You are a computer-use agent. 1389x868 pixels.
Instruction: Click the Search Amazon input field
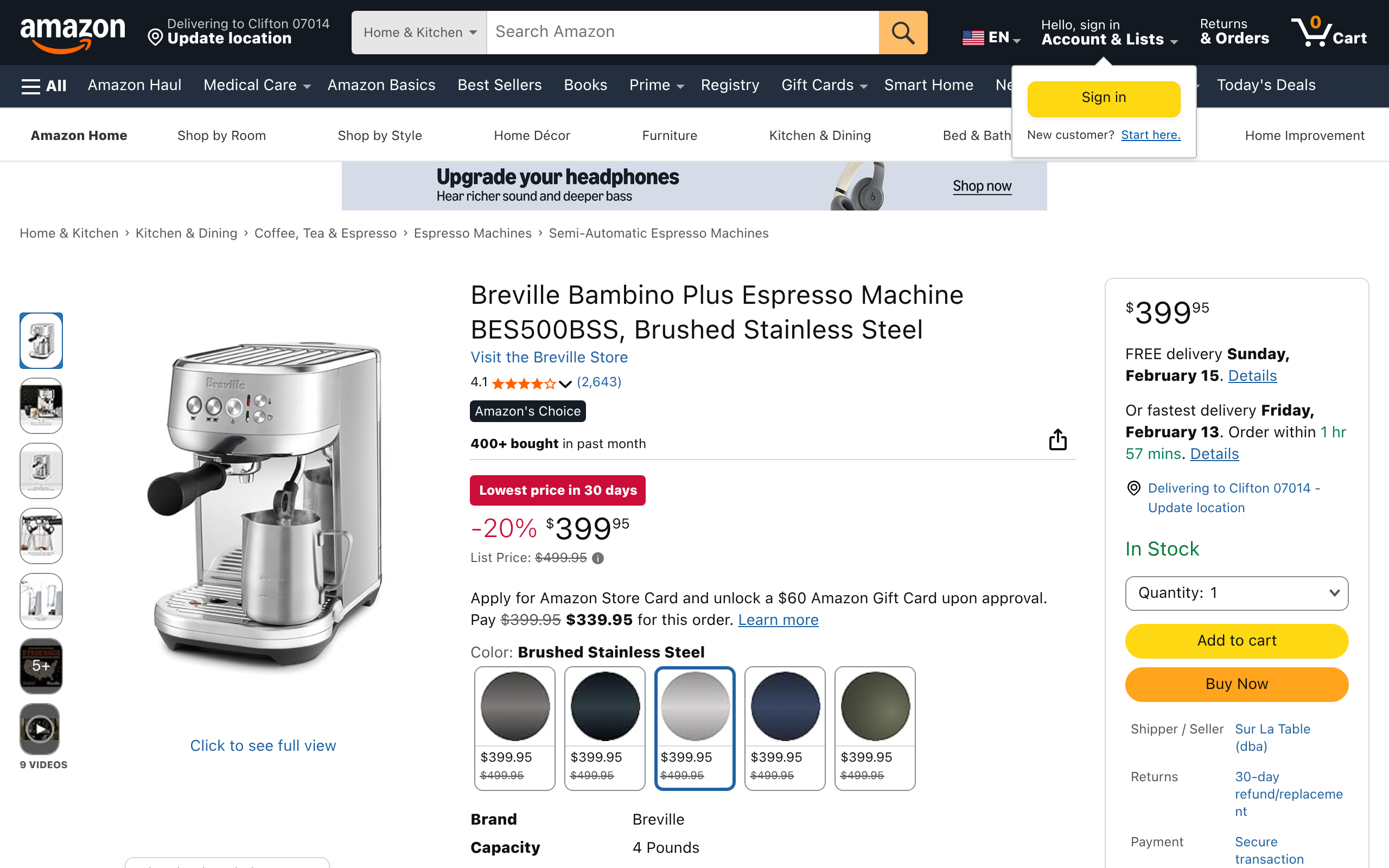682,33
